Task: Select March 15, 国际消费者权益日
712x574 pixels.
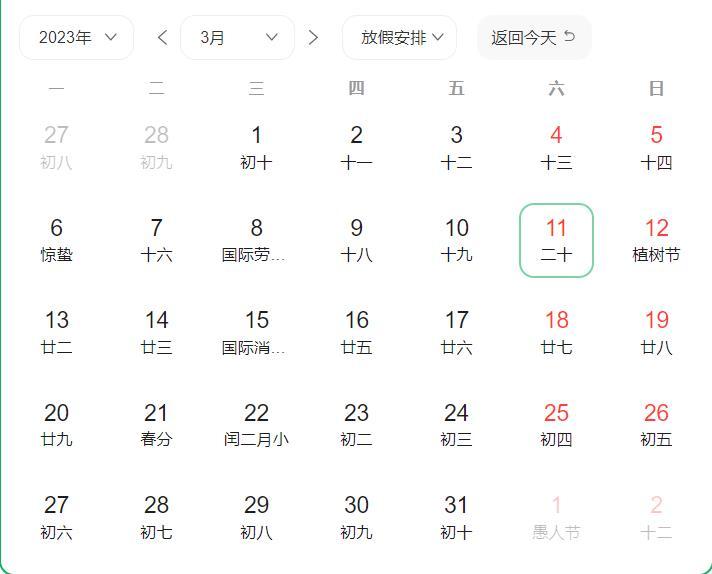Action: (256, 333)
